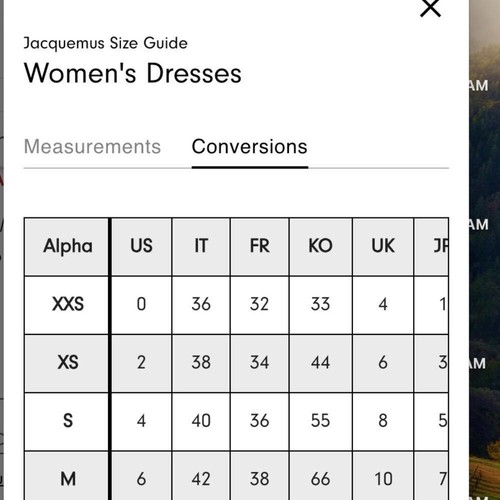Image resolution: width=500 pixels, height=500 pixels.
Task: Select the XXS row label
Action: 67,305
